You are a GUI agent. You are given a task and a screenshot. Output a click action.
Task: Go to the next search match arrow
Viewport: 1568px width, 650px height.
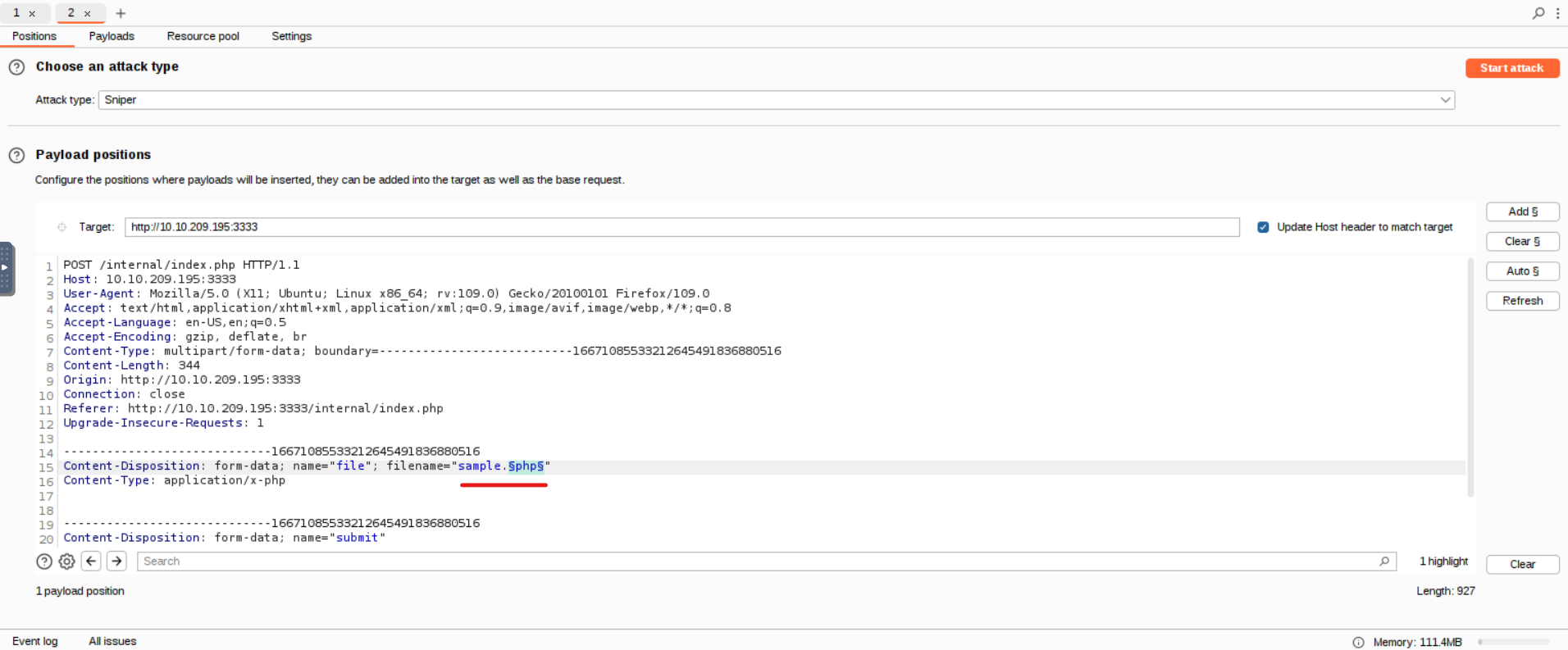pyautogui.click(x=116, y=561)
